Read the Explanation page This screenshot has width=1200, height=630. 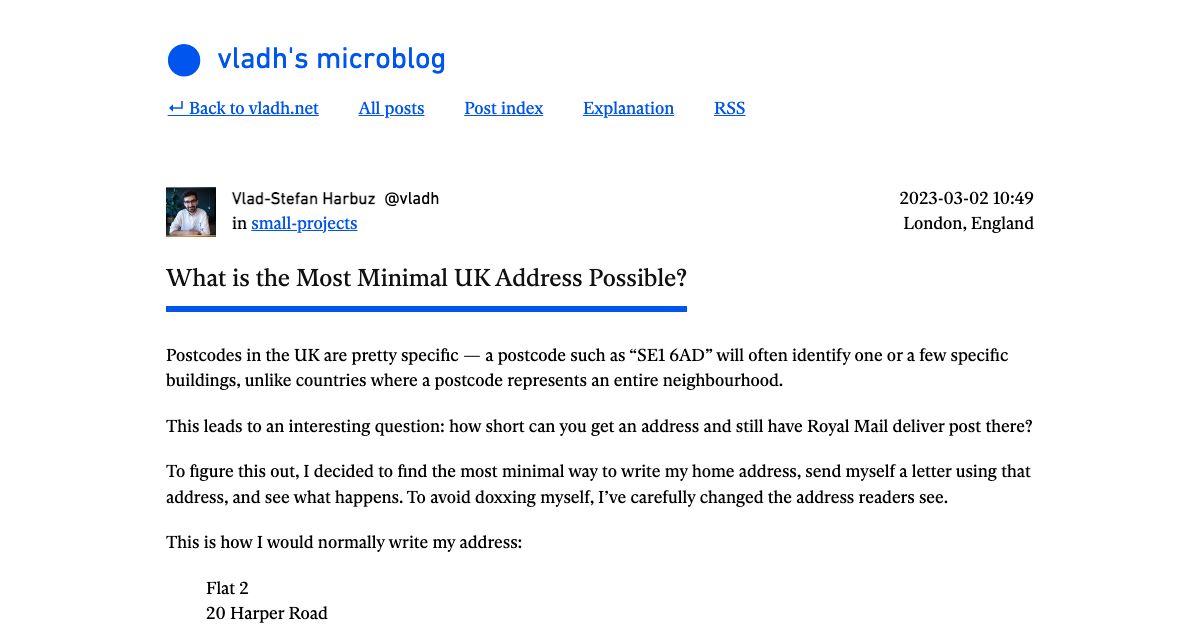(628, 108)
